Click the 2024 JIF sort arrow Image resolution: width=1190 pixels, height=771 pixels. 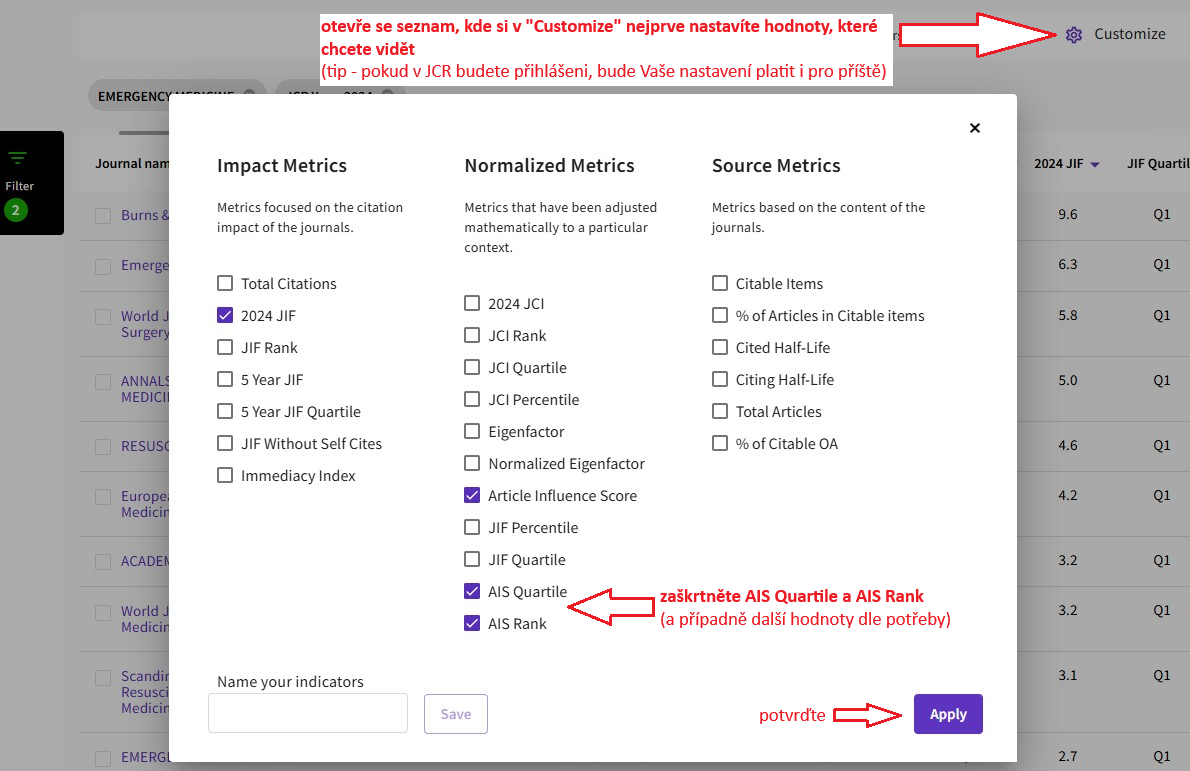(x=1095, y=165)
